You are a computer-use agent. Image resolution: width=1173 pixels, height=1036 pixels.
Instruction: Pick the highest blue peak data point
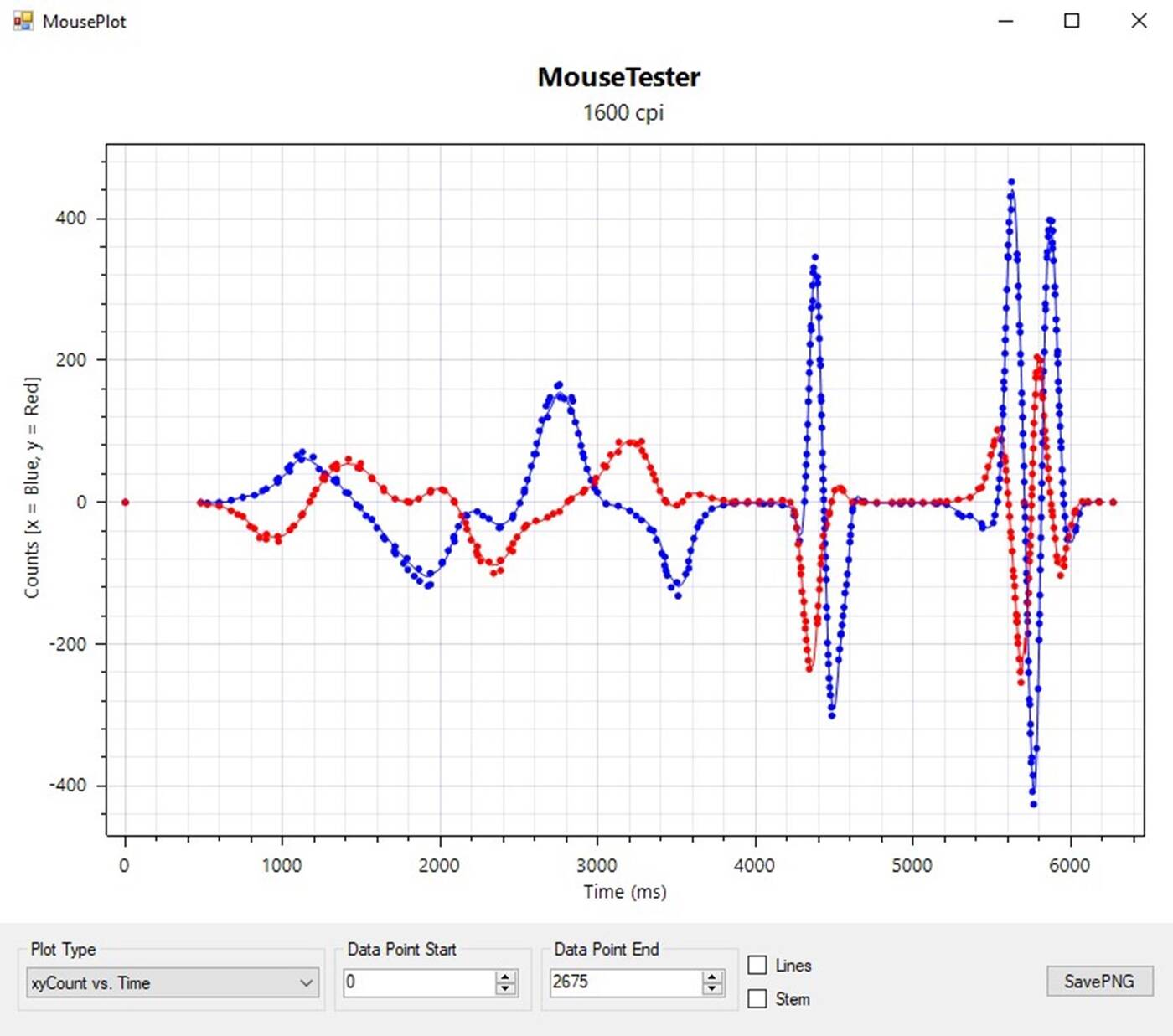[1011, 182]
